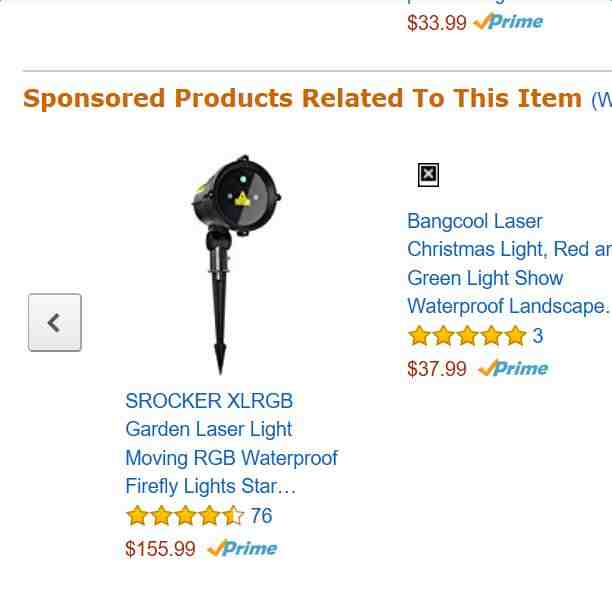Click the half-filled star in the SROCKER rating
This screenshot has width=612, height=609.
(x=233, y=515)
